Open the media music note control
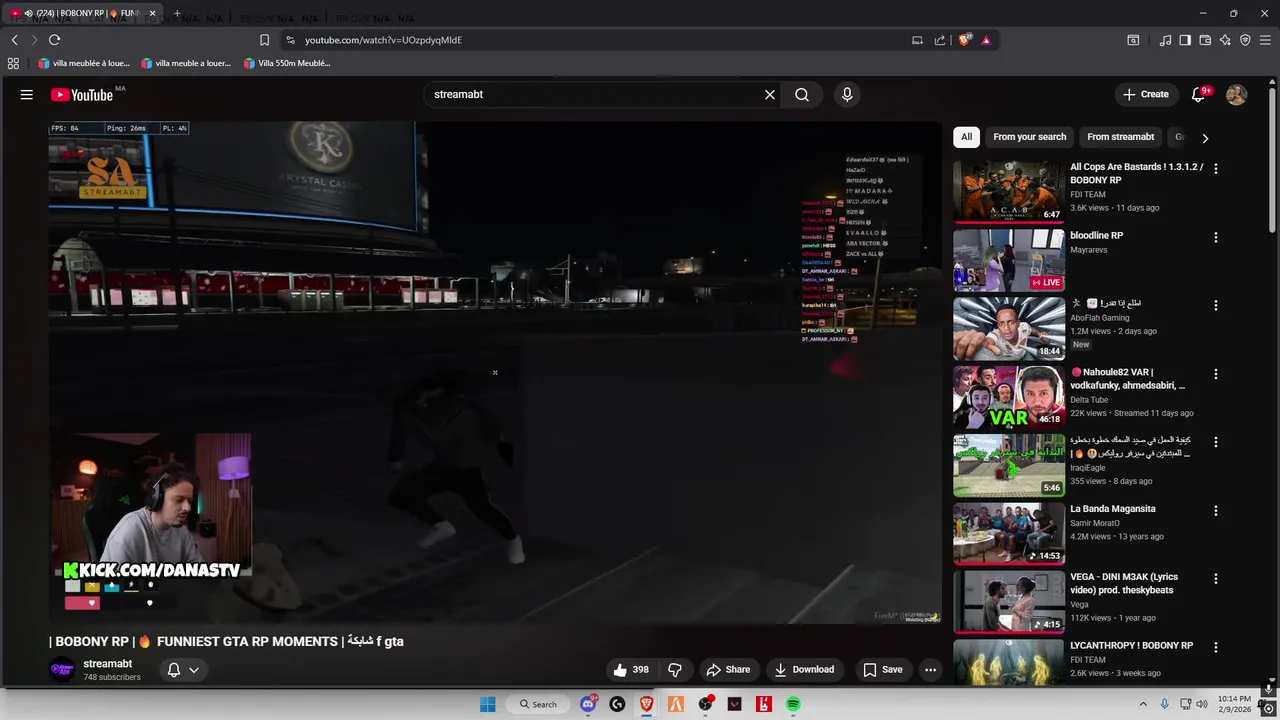This screenshot has height=720, width=1280. (1165, 40)
